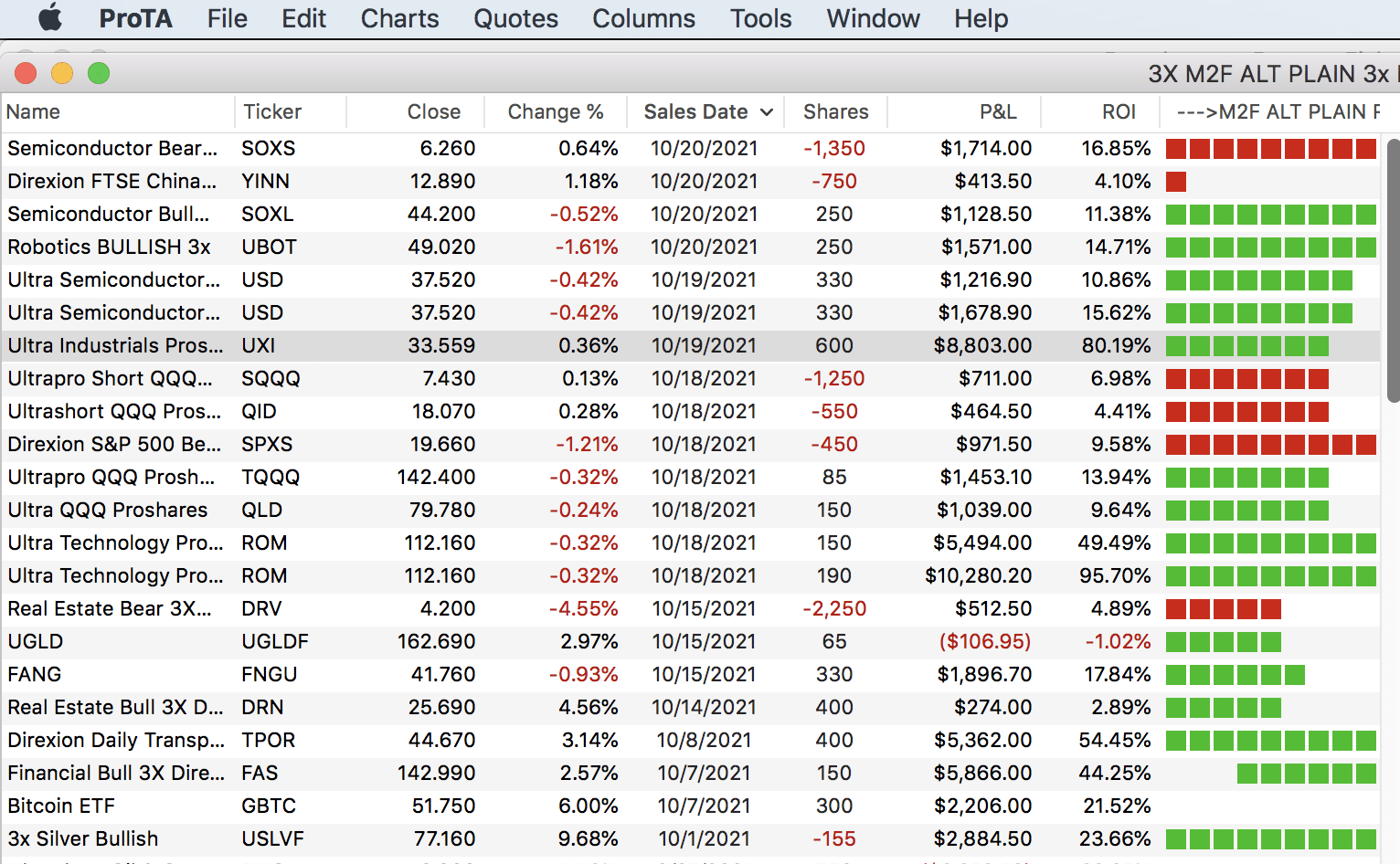Click red indicator bar for SOXS row
Screen dimensions: 1400x864
tap(1270, 149)
